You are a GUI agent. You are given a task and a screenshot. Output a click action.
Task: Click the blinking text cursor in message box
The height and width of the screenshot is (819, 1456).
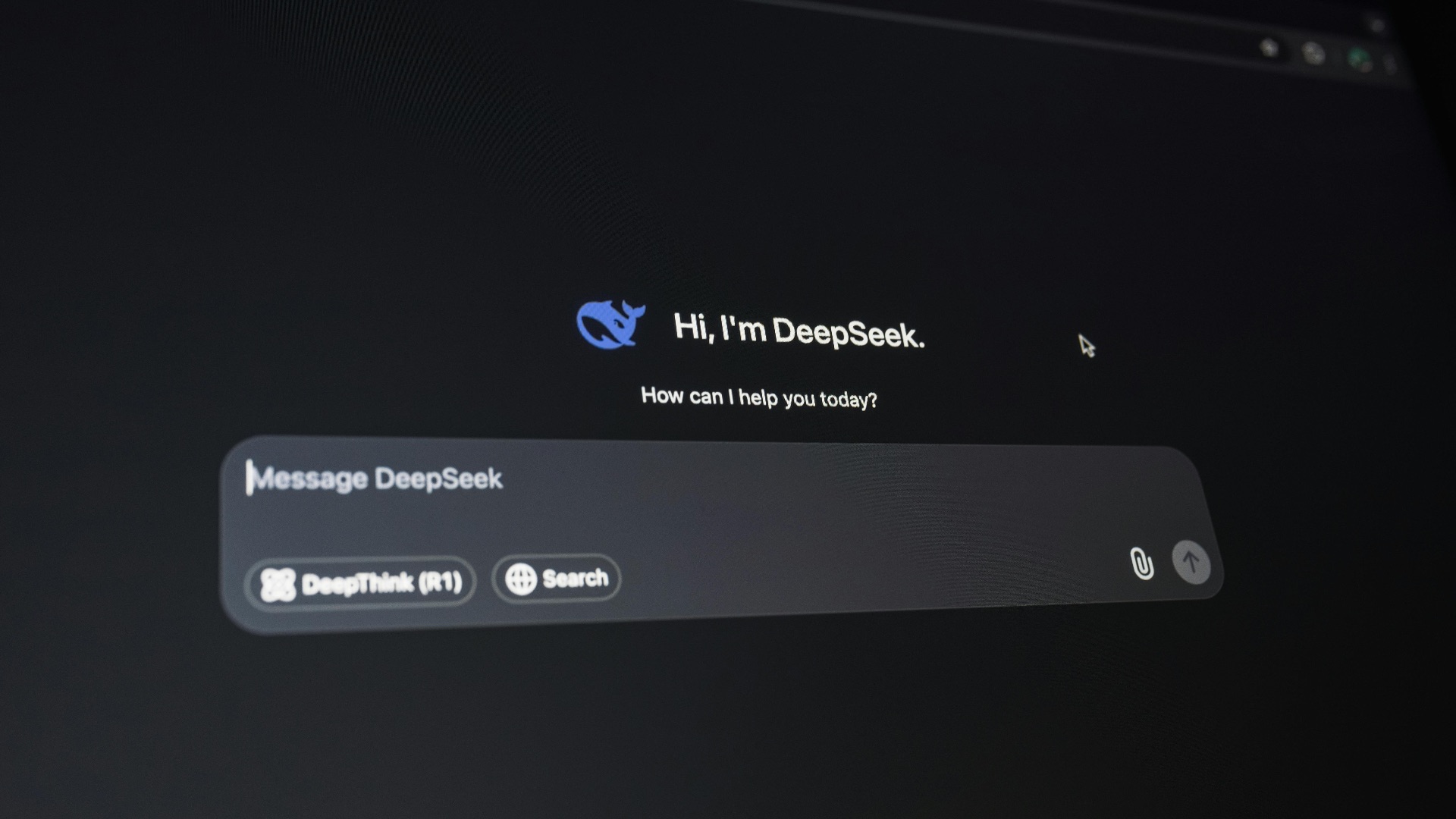tap(249, 479)
